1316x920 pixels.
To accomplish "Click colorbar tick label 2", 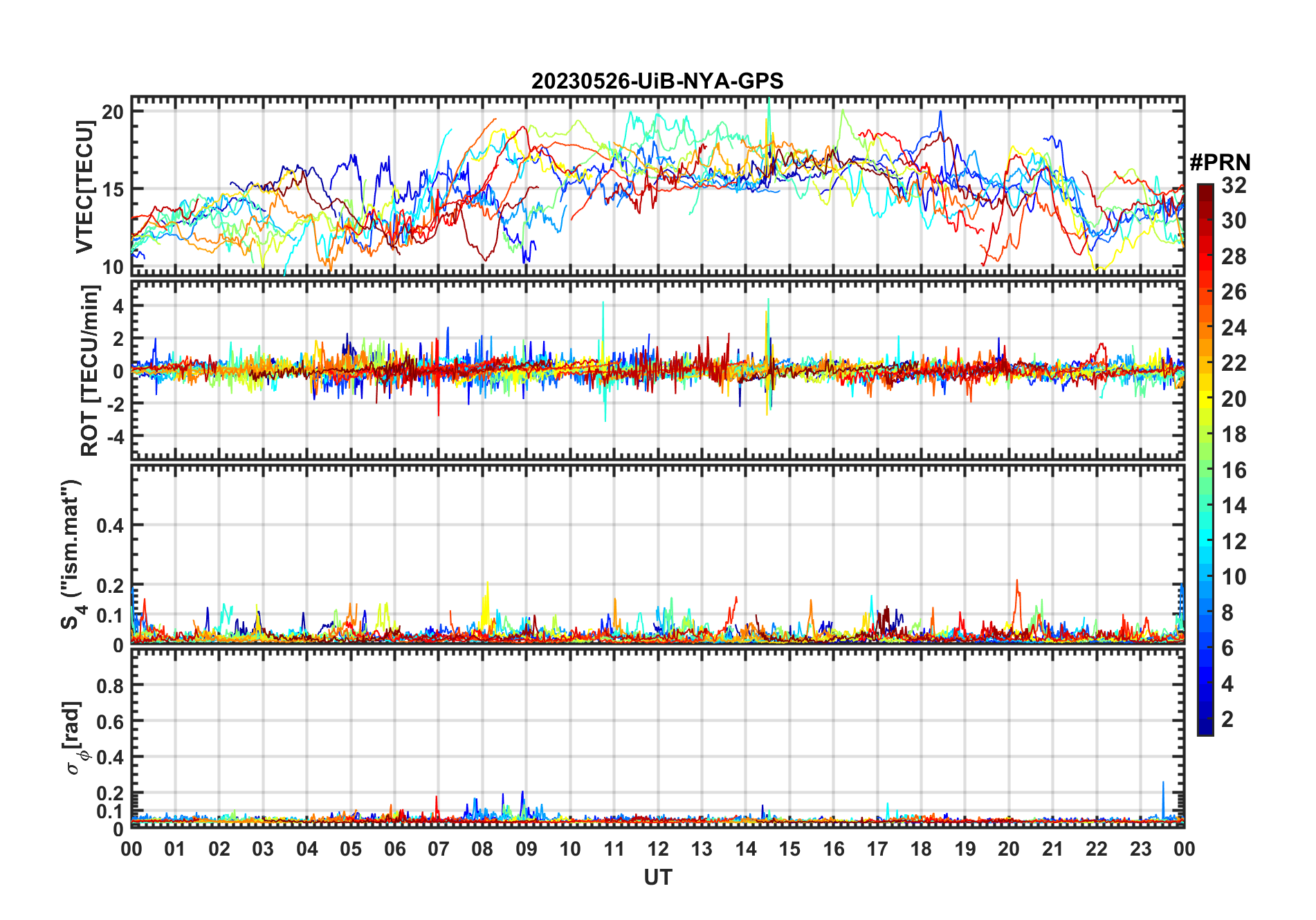I will 1227,719.
